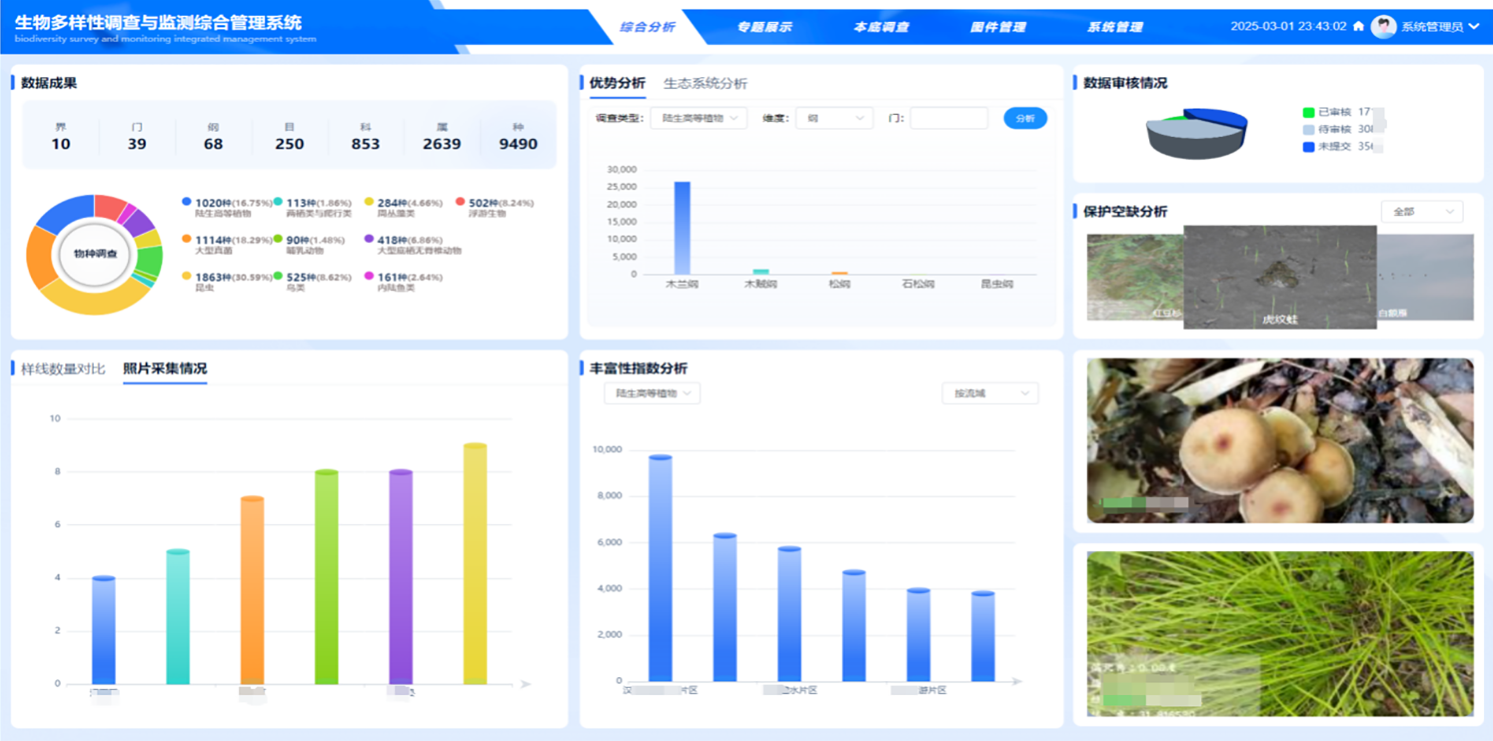The image size is (1493, 741).
Task: Click the system administrator avatar icon
Action: 1383,27
